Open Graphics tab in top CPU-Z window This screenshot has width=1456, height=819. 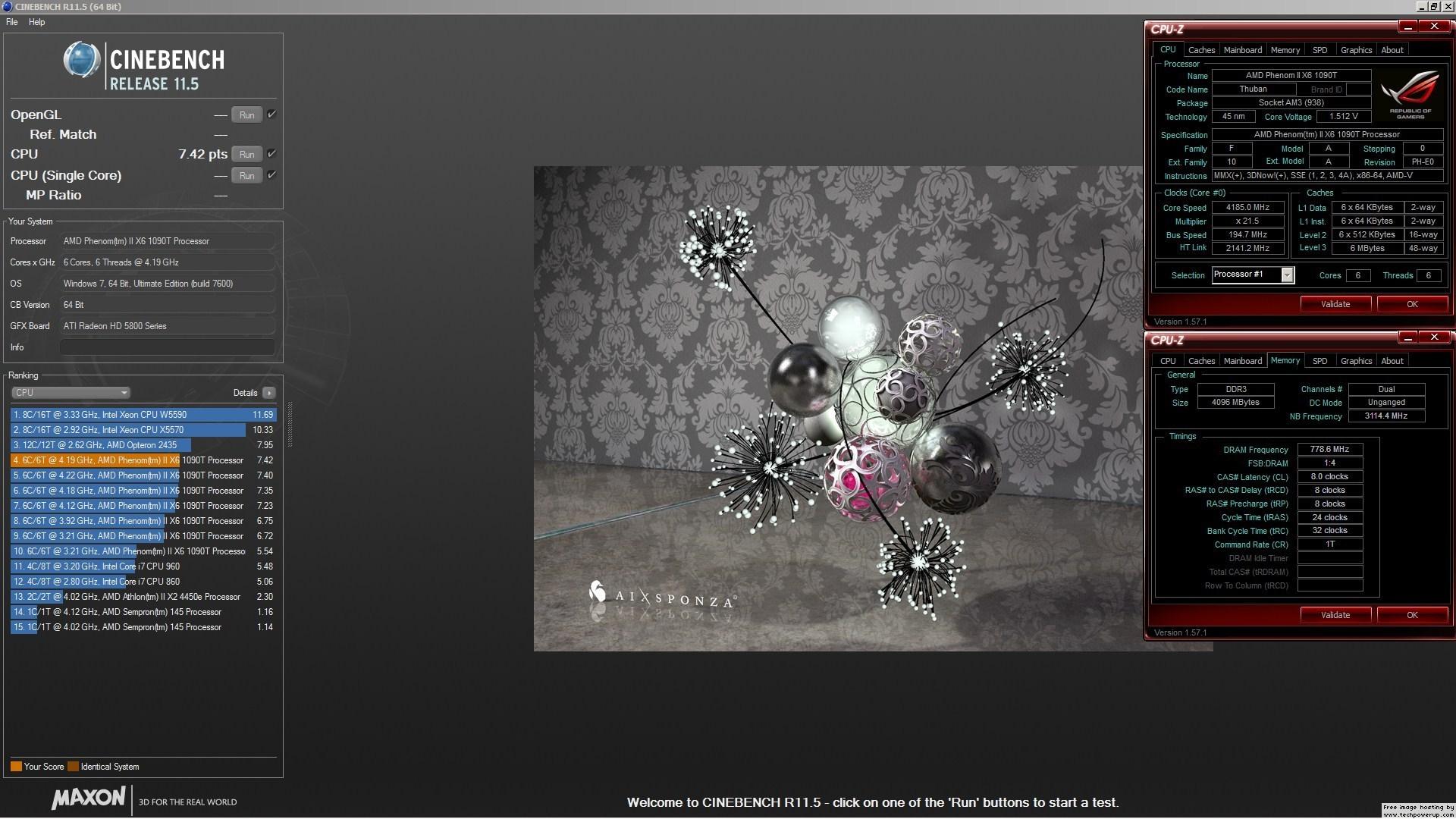[x=1356, y=50]
